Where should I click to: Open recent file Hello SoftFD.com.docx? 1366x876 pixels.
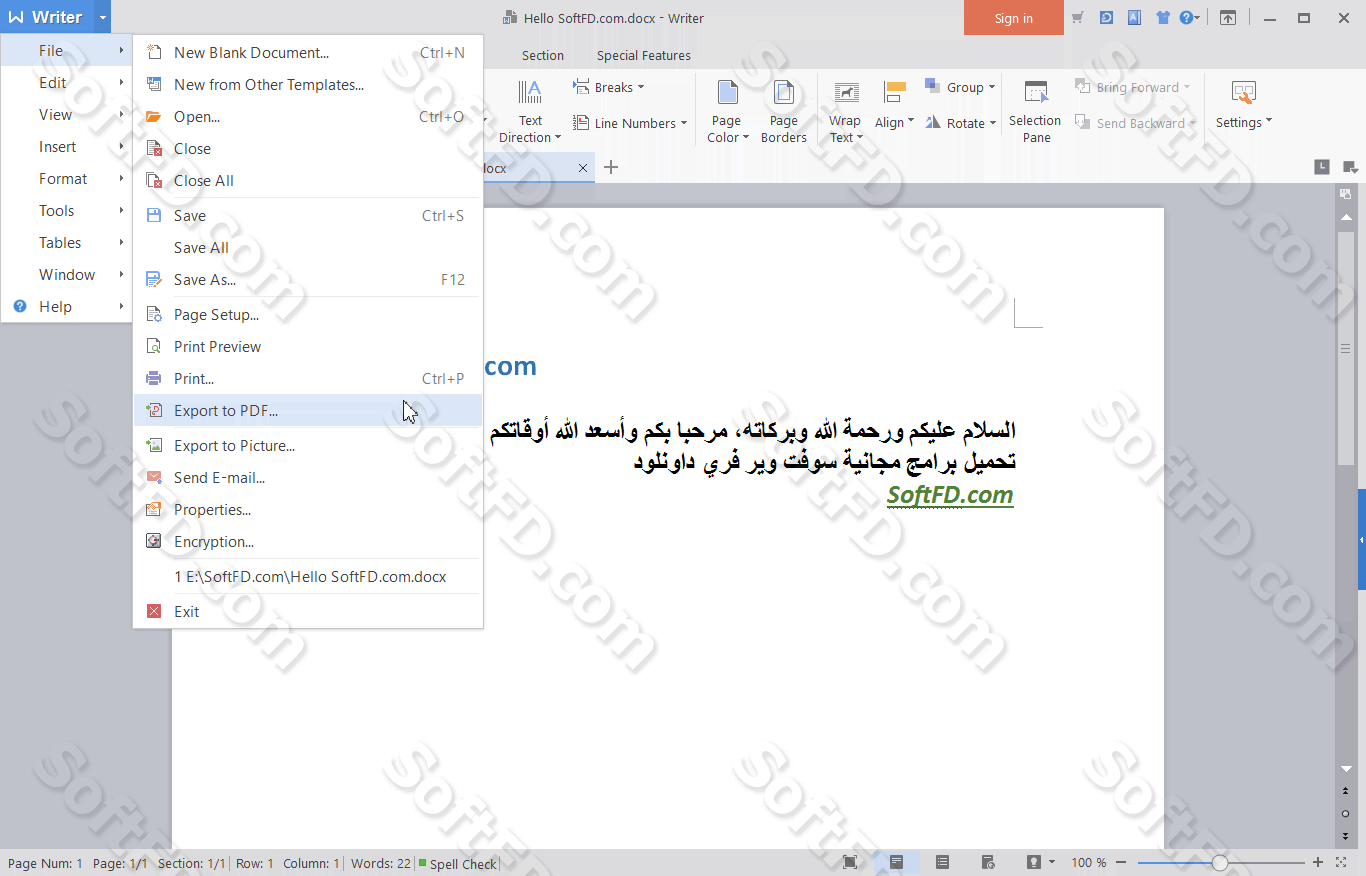[x=308, y=577]
